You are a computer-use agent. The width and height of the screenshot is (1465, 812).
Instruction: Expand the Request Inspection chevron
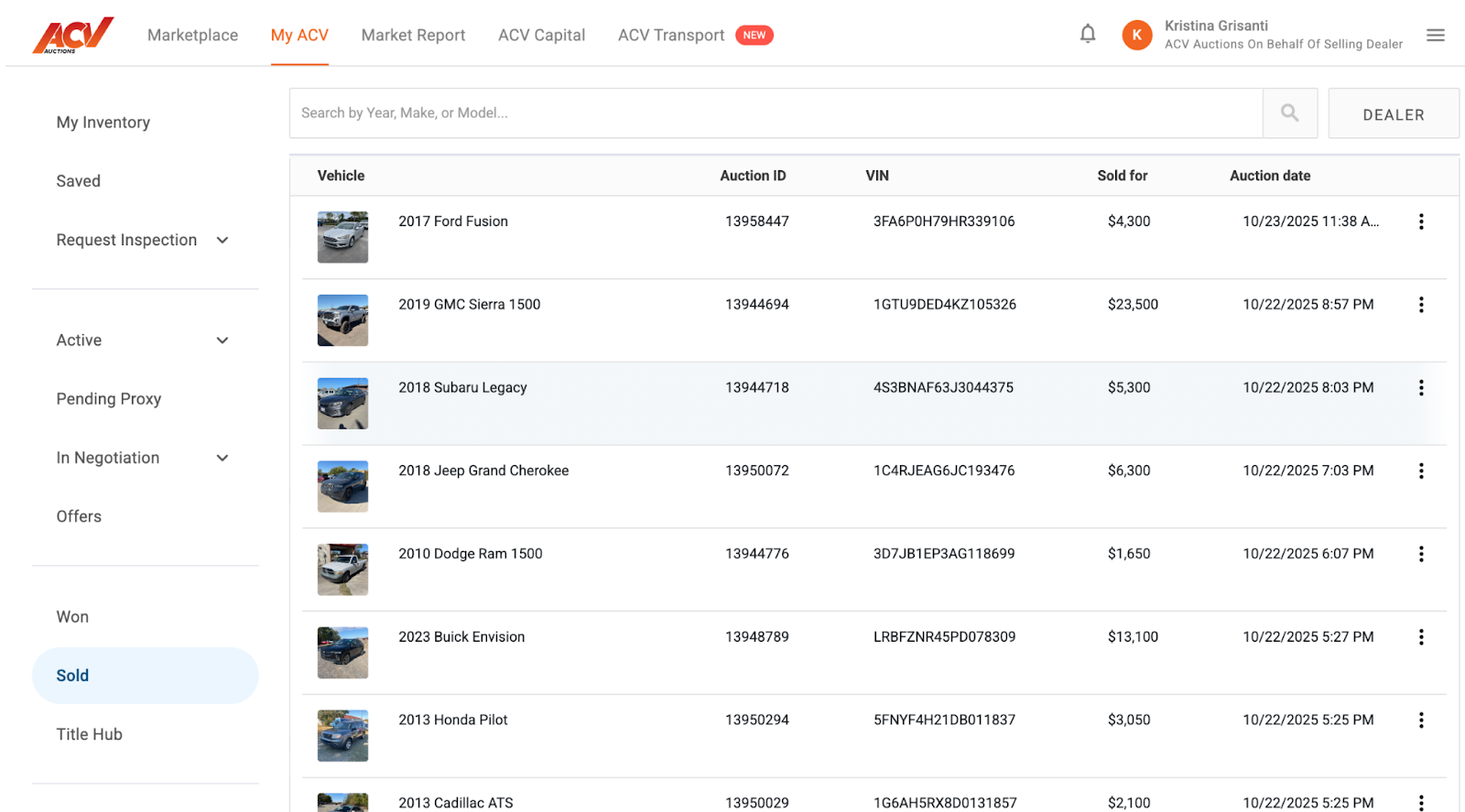click(x=222, y=240)
